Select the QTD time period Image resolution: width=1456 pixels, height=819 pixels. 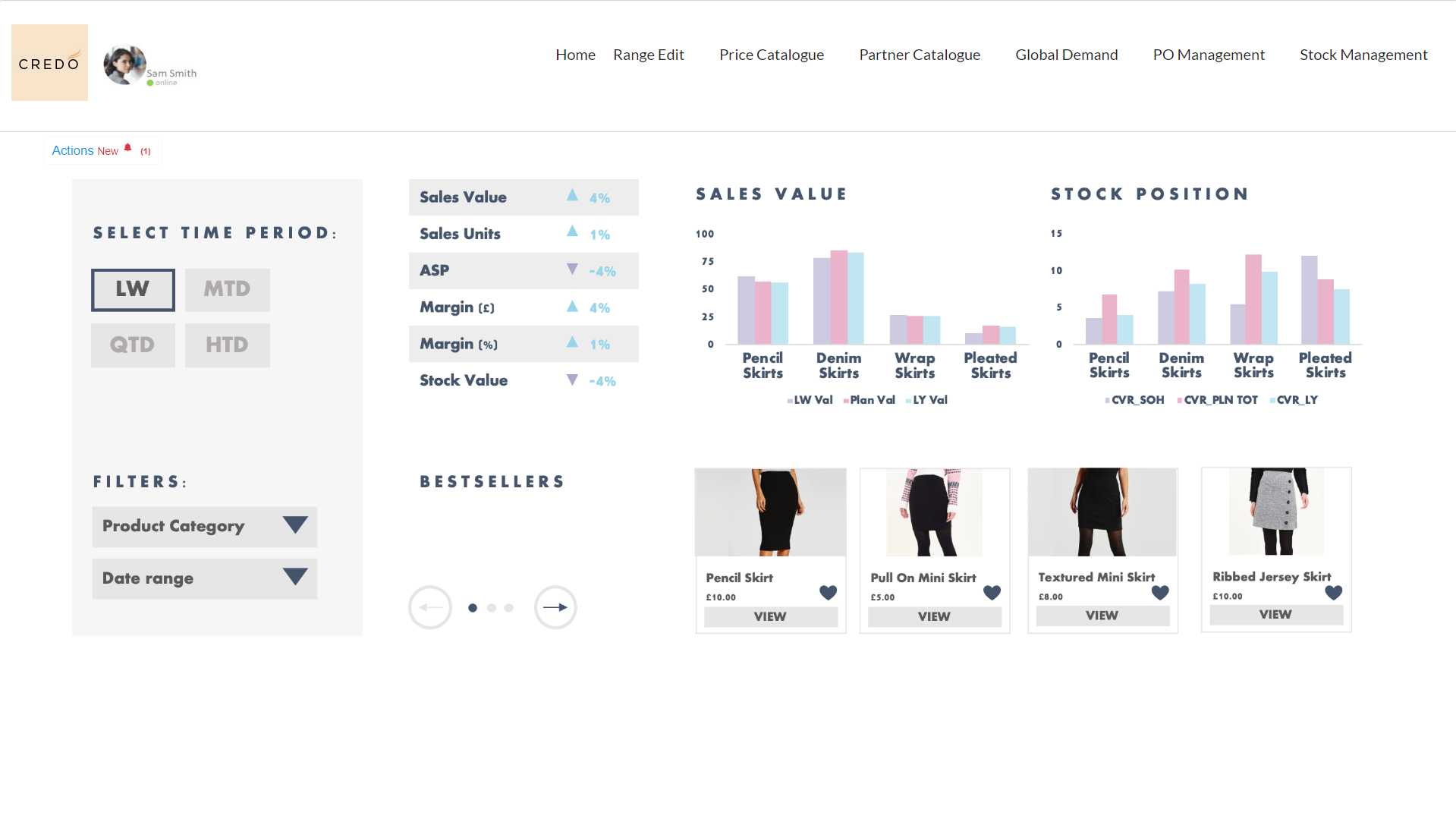133,345
